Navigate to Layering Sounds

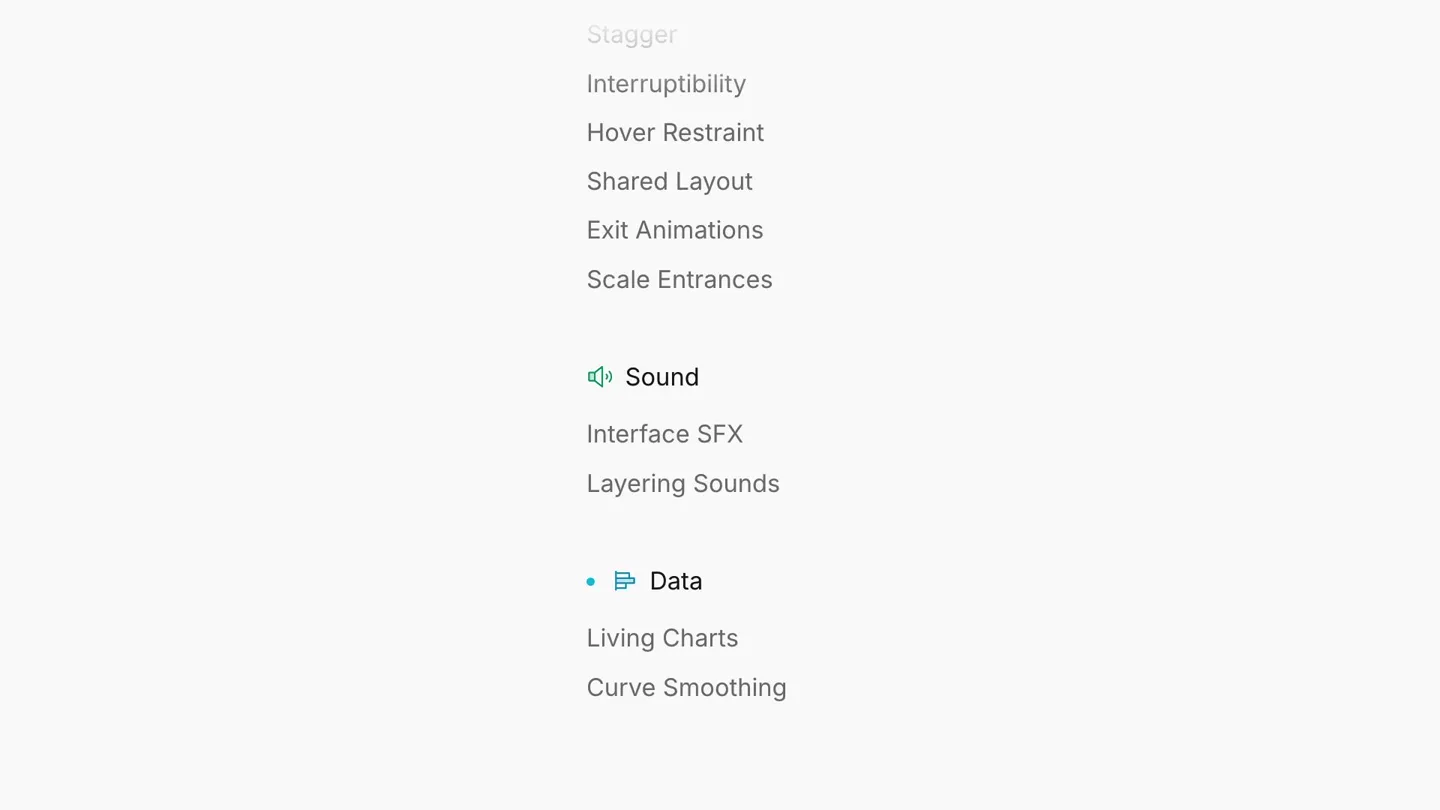click(683, 484)
